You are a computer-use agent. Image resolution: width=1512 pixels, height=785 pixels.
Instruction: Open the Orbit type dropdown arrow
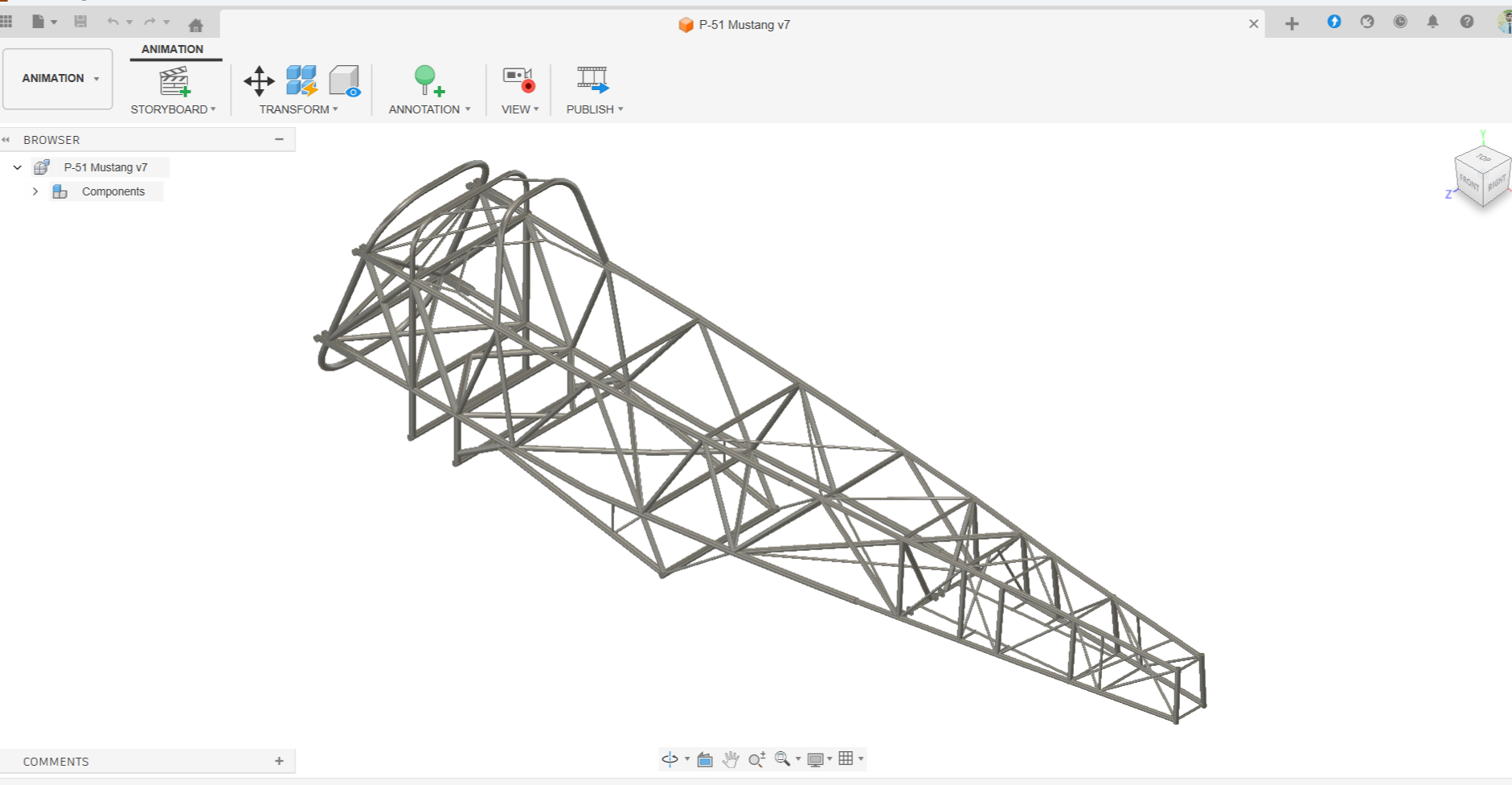(x=687, y=758)
